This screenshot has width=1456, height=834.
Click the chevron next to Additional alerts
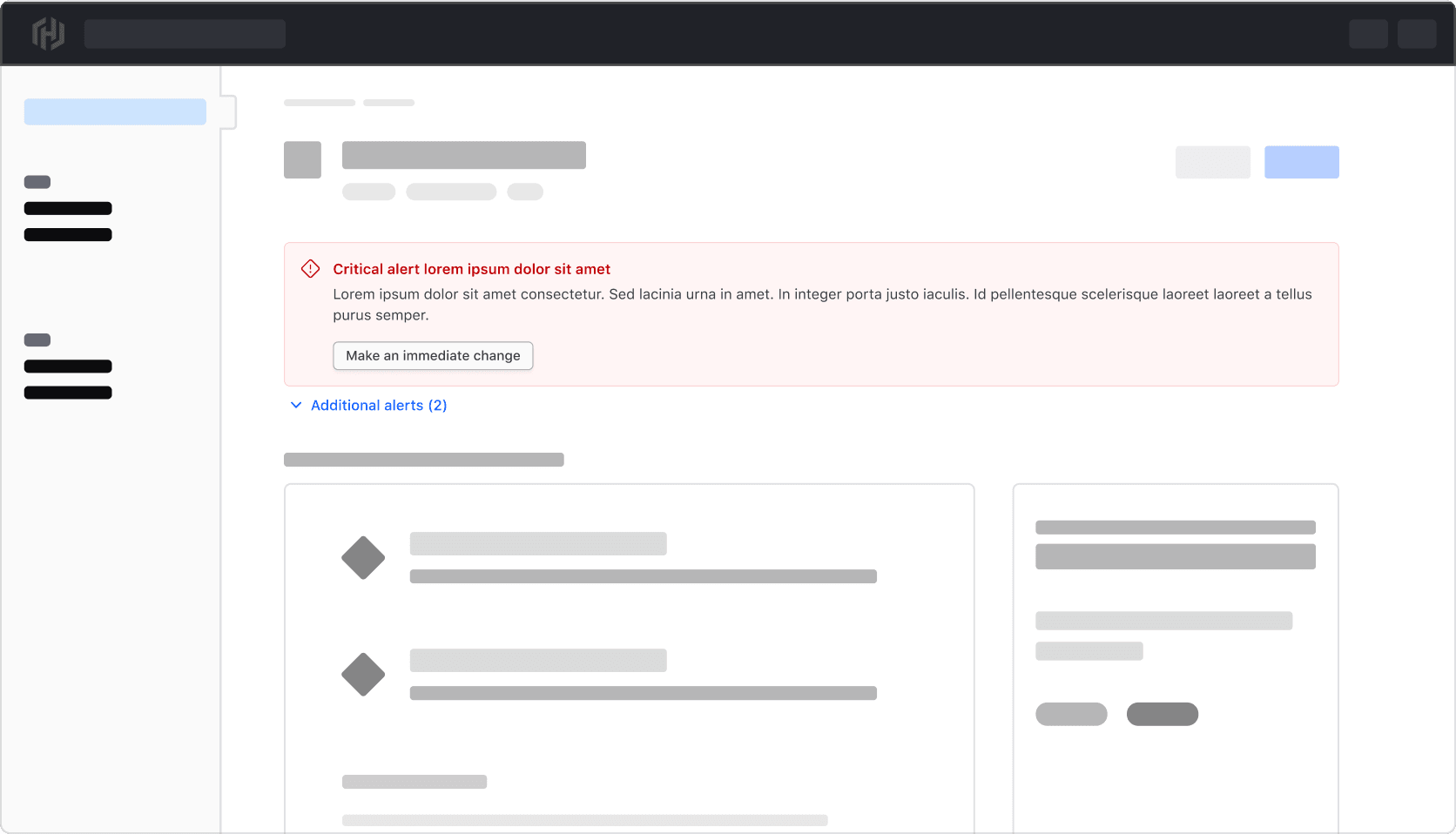[x=296, y=406]
